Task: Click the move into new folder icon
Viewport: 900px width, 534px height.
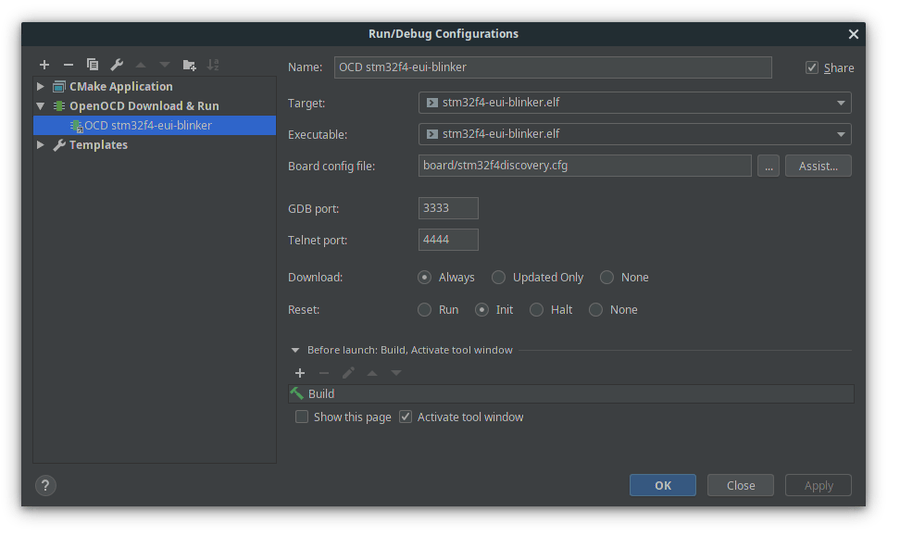Action: (189, 65)
